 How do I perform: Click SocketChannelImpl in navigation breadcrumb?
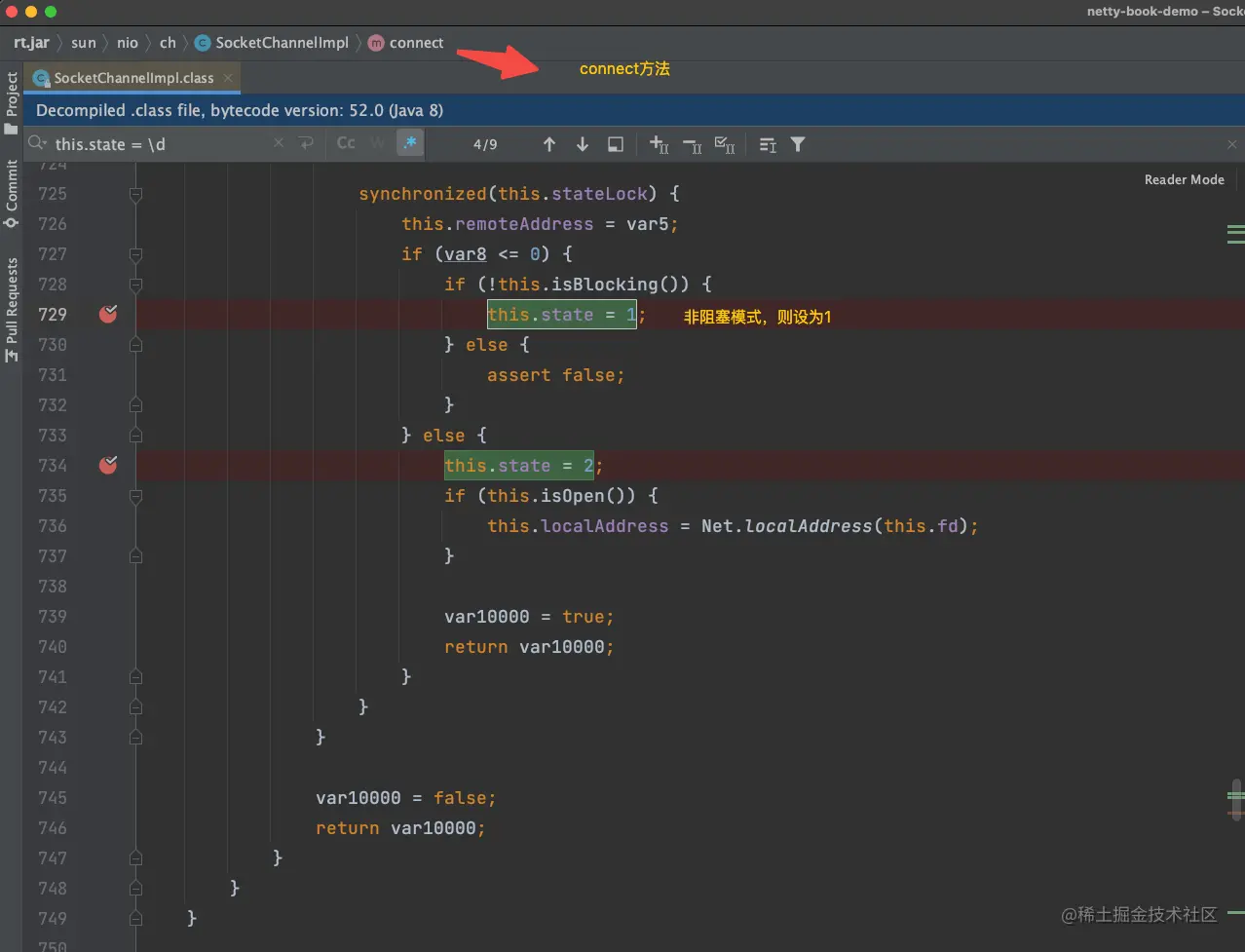click(x=272, y=43)
